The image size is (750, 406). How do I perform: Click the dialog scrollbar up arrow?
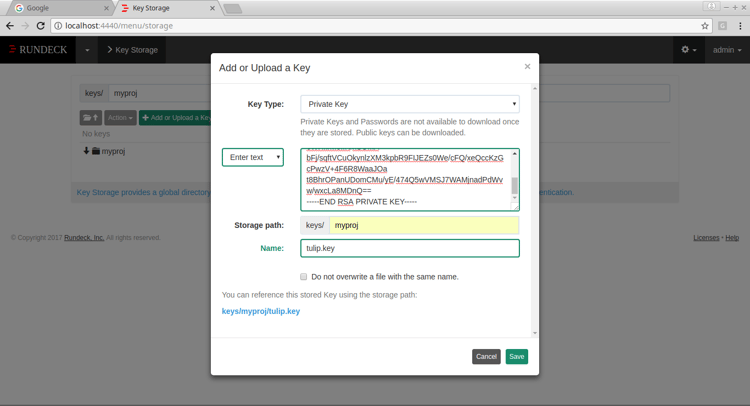coord(535,88)
